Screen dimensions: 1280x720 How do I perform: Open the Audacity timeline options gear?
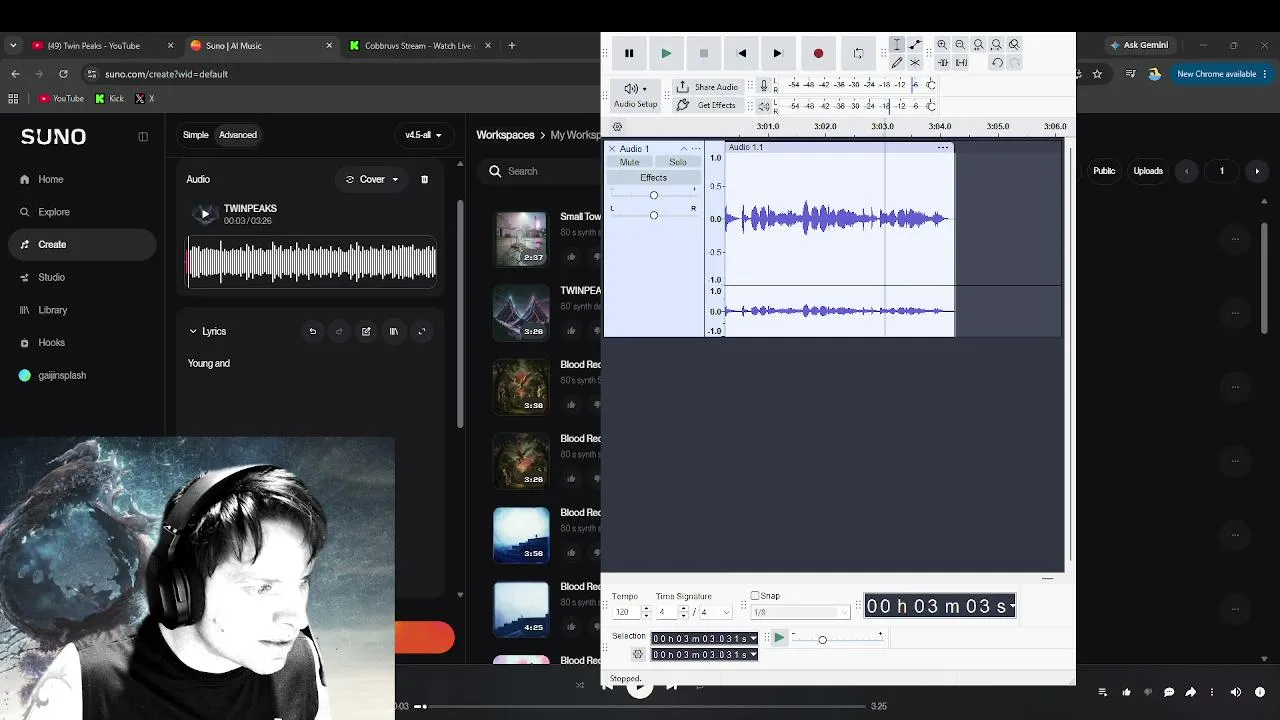[617, 127]
